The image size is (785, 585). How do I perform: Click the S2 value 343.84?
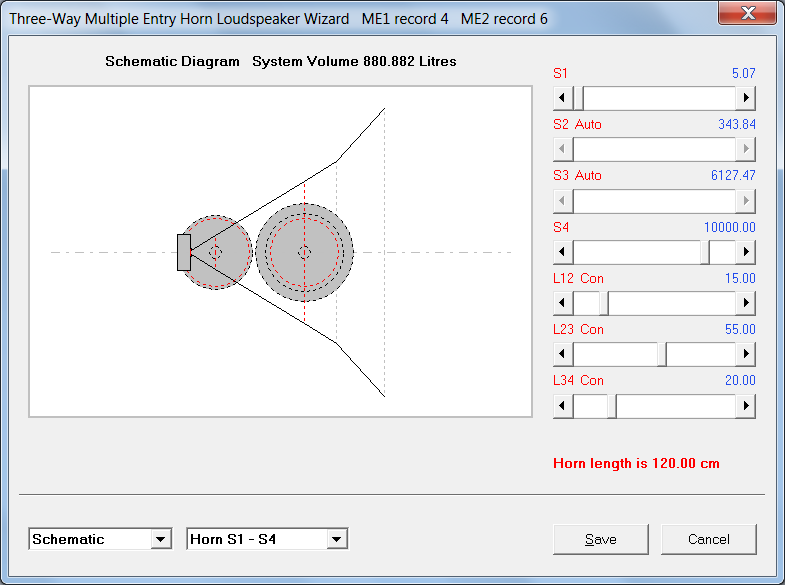pyautogui.click(x=737, y=124)
